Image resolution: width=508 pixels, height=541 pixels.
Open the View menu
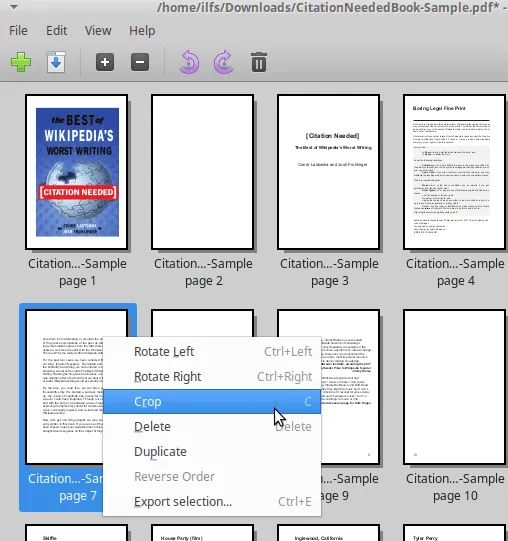(x=98, y=31)
